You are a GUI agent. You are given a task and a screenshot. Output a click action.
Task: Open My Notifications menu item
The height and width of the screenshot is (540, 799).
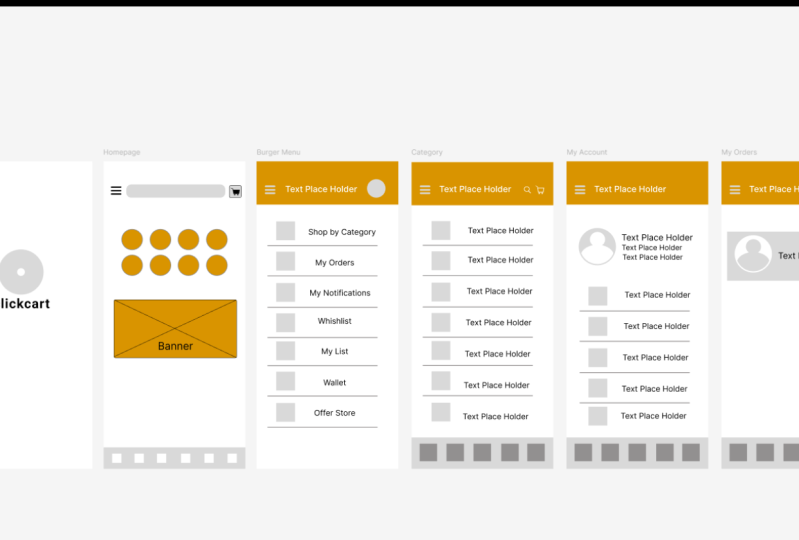coord(340,293)
